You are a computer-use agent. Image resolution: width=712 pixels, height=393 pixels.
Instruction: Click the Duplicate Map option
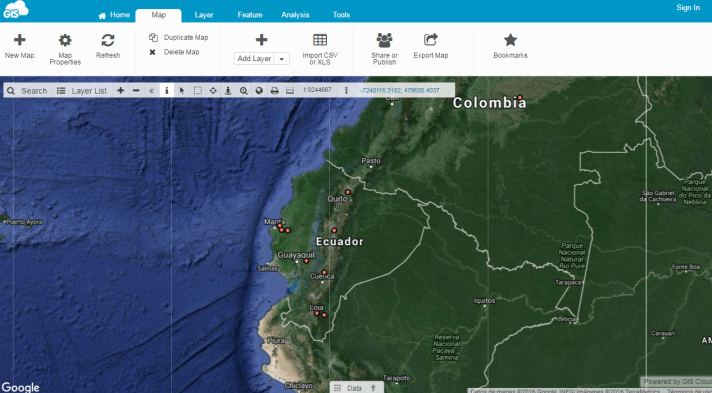coord(178,37)
